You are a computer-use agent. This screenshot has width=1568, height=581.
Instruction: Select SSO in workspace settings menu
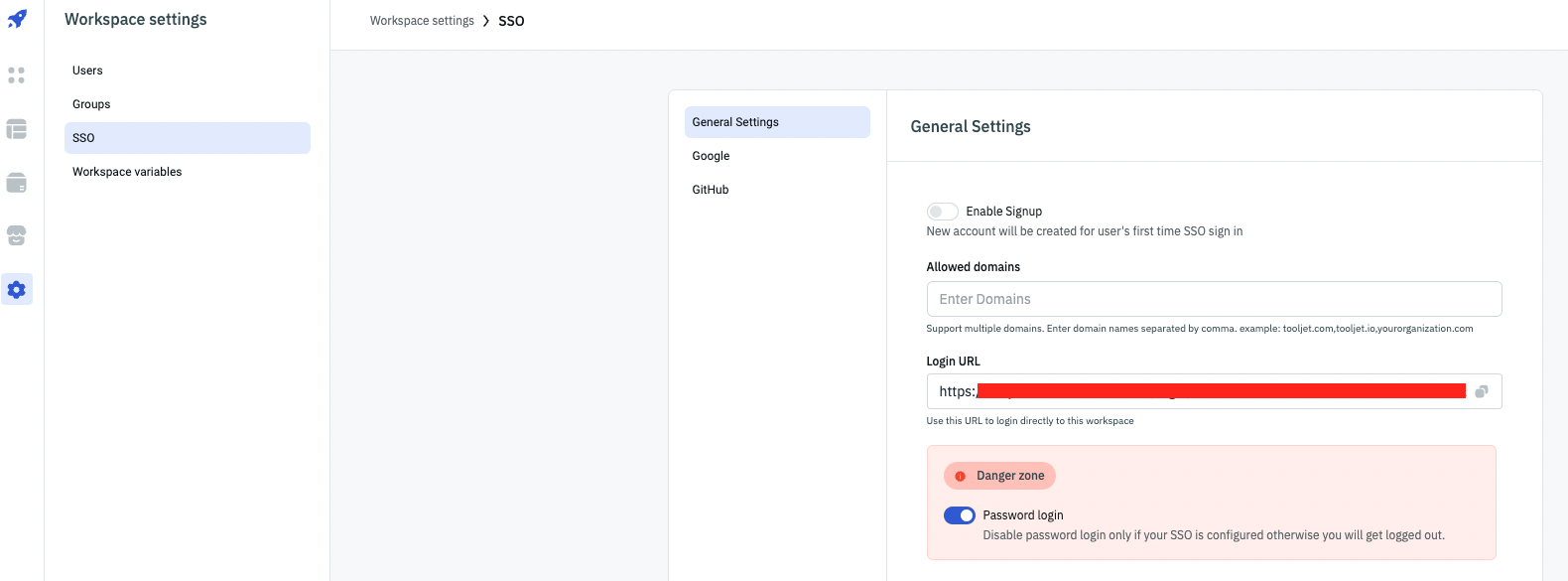coord(187,138)
